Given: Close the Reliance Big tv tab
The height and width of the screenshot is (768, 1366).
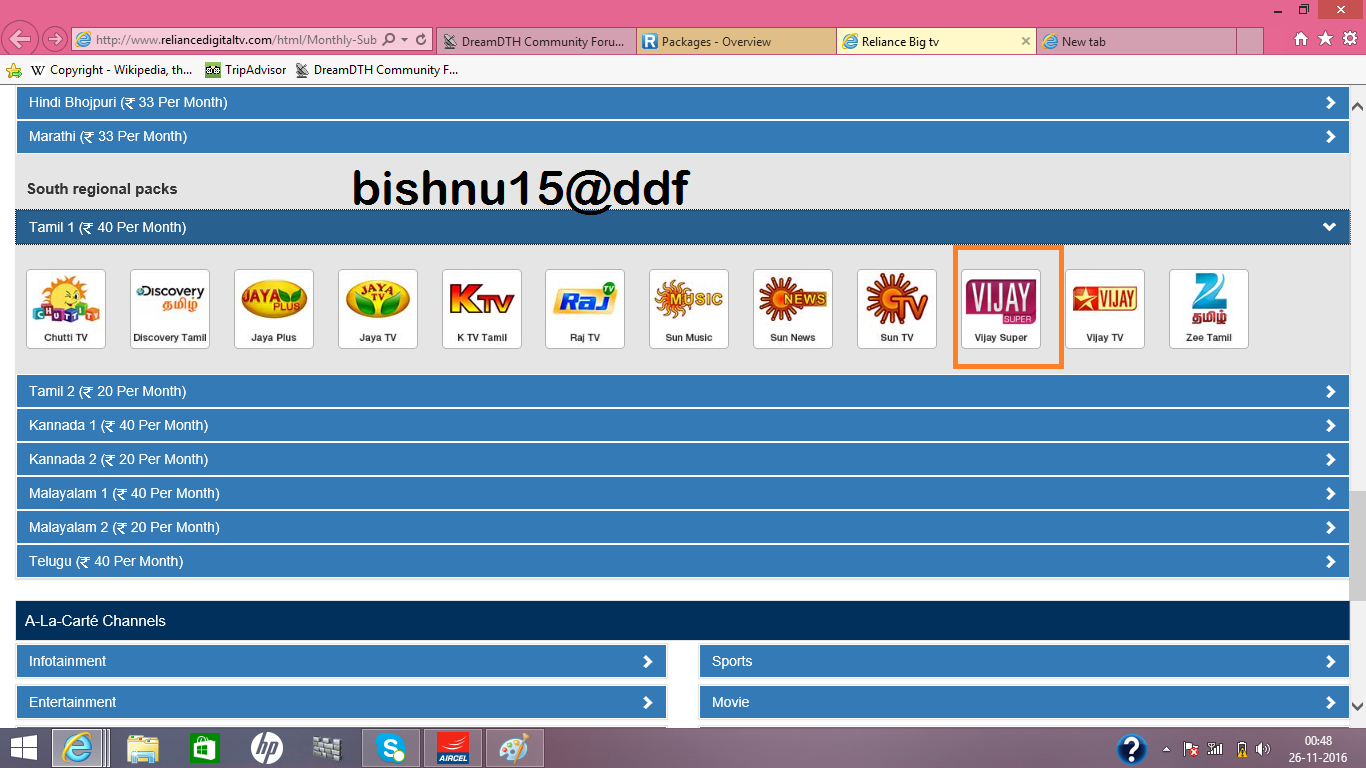Looking at the screenshot, I should (1025, 41).
